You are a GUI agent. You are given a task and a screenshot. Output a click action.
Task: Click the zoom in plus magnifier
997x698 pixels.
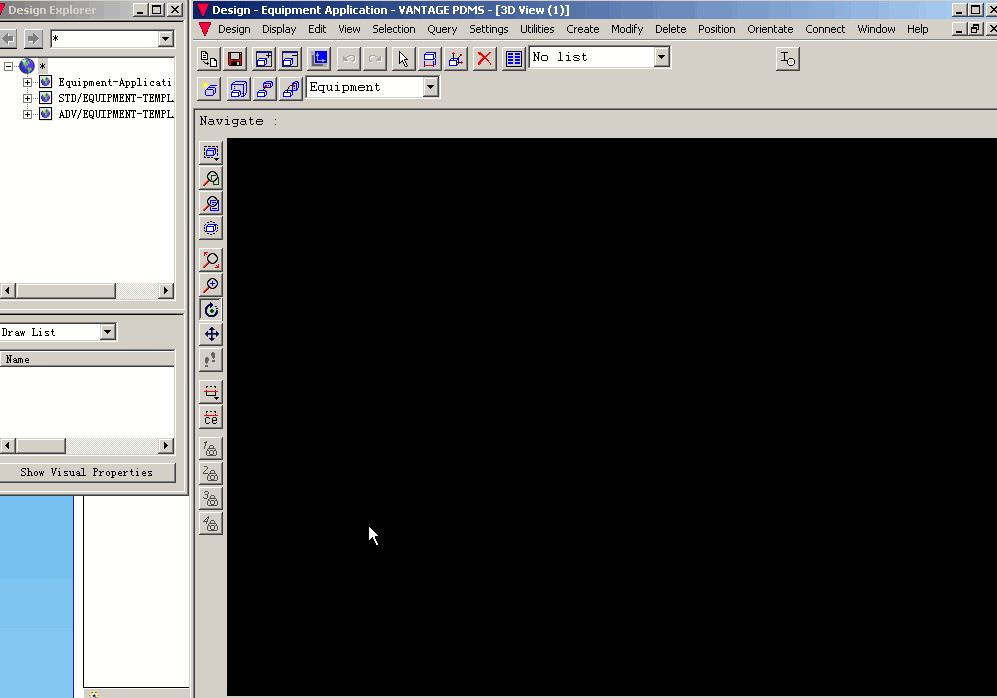click(x=211, y=284)
